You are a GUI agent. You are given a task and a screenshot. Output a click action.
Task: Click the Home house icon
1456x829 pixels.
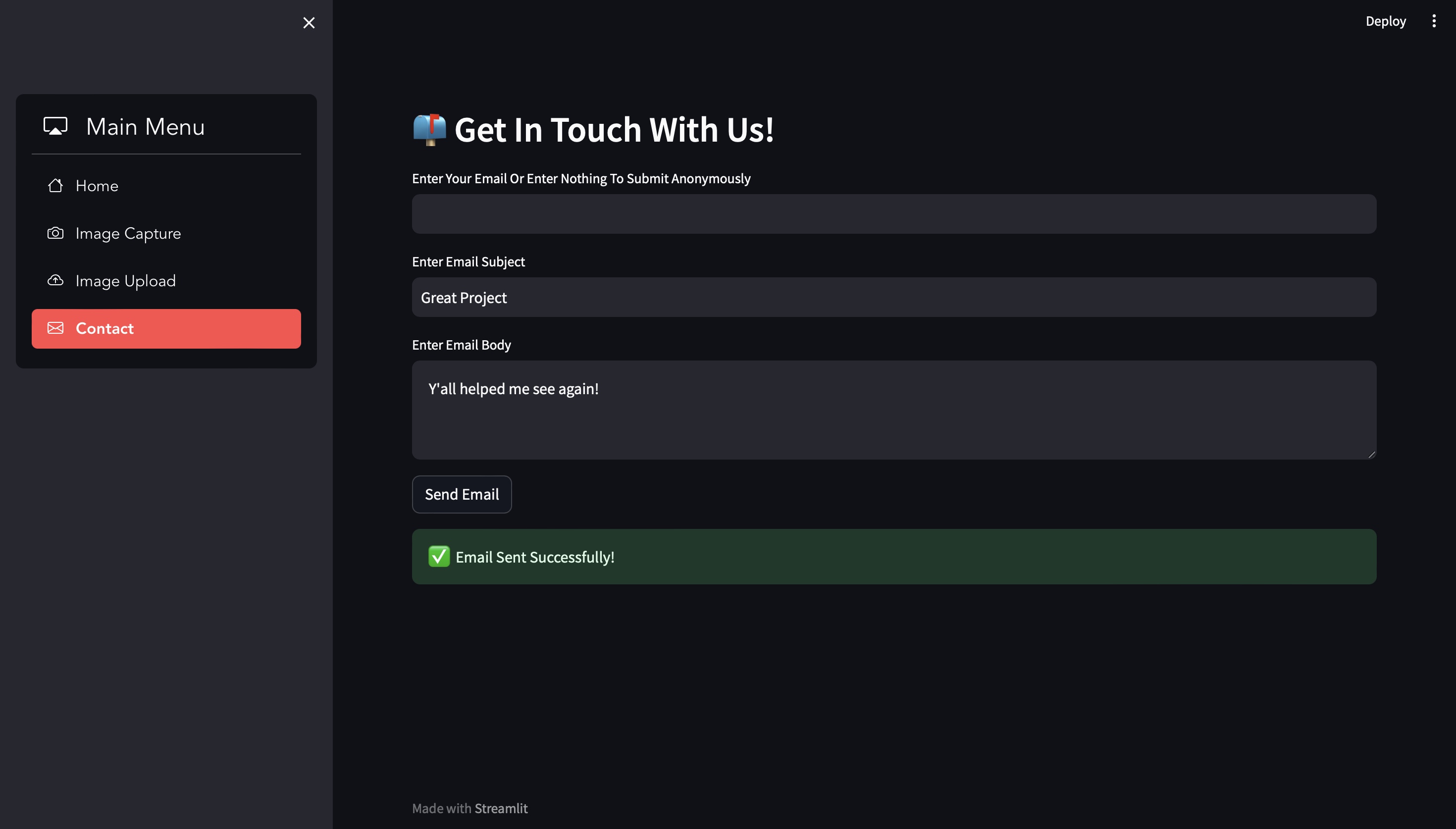[55, 186]
